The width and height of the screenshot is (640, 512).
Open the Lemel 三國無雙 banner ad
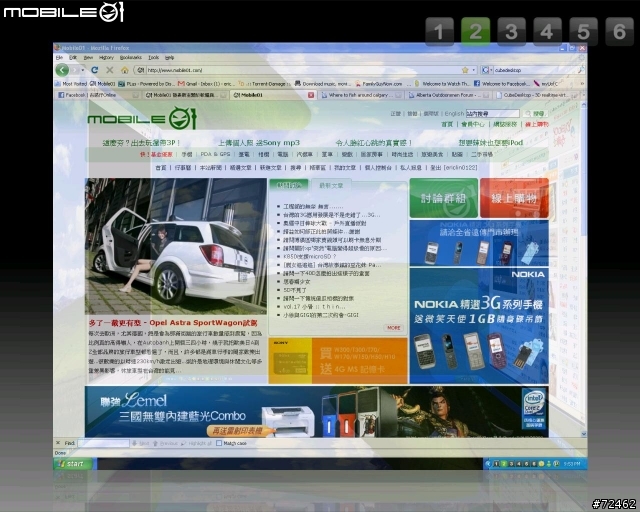pyautogui.click(x=316, y=412)
